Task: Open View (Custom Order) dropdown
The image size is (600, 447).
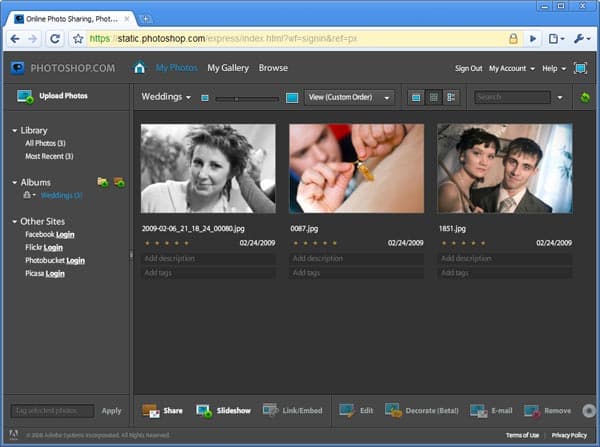Action: [349, 98]
